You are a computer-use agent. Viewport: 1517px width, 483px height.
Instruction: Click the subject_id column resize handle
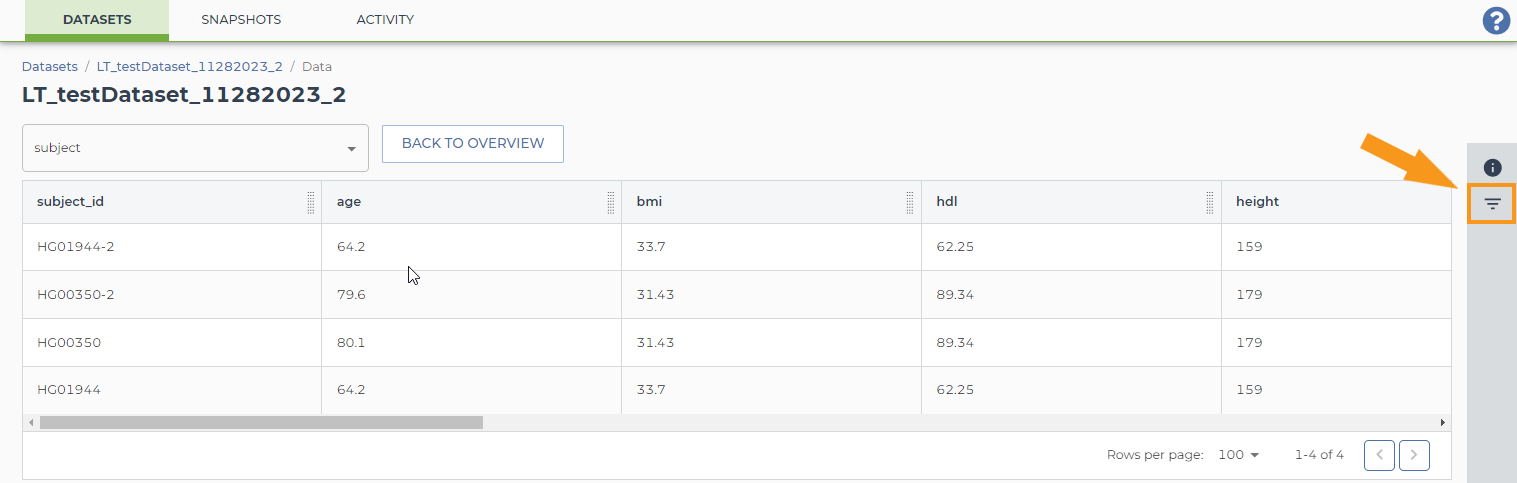[x=311, y=202]
